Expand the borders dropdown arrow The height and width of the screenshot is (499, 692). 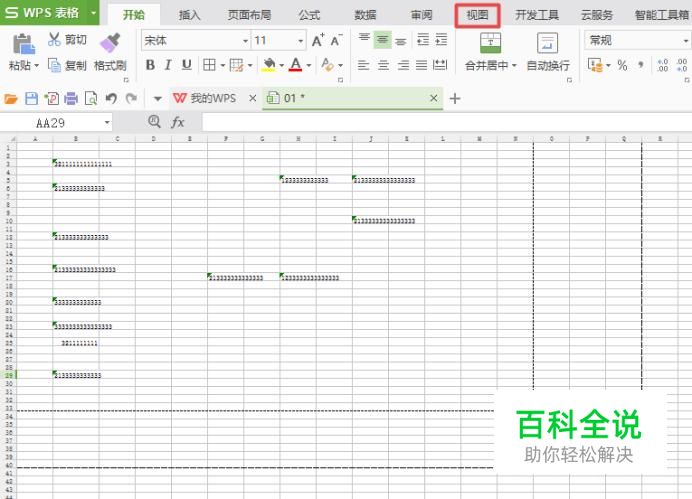point(222,66)
